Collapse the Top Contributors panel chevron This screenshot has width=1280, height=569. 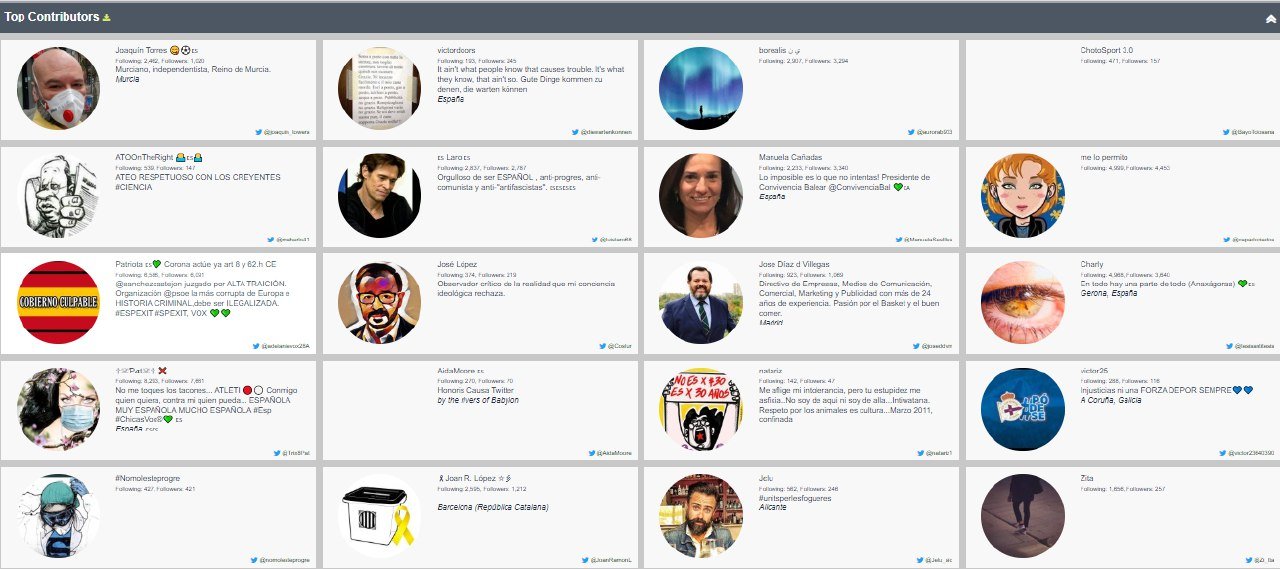(x=1270, y=18)
